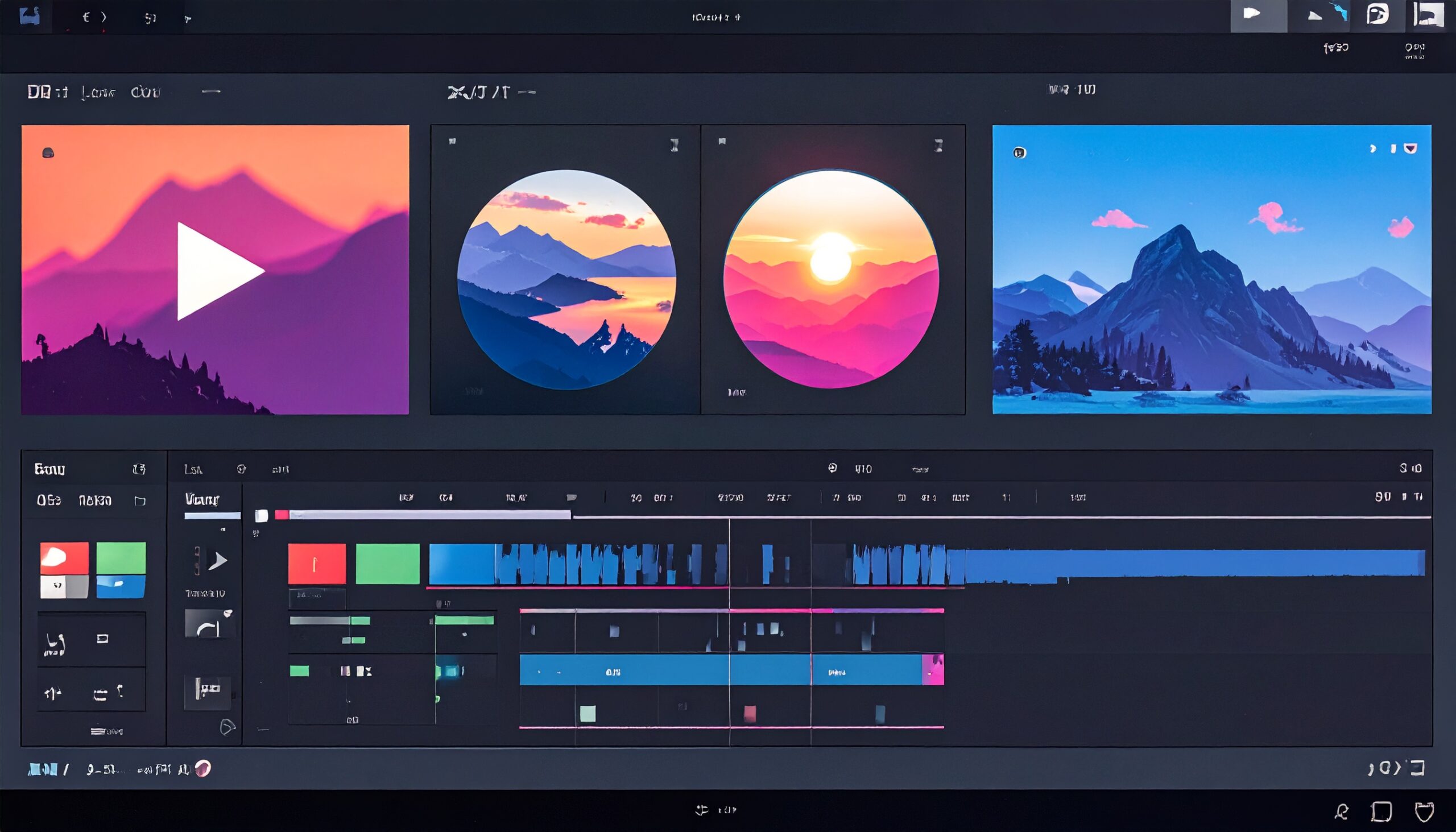Open the dropdown arrow in top-left title bar

pos(188,19)
